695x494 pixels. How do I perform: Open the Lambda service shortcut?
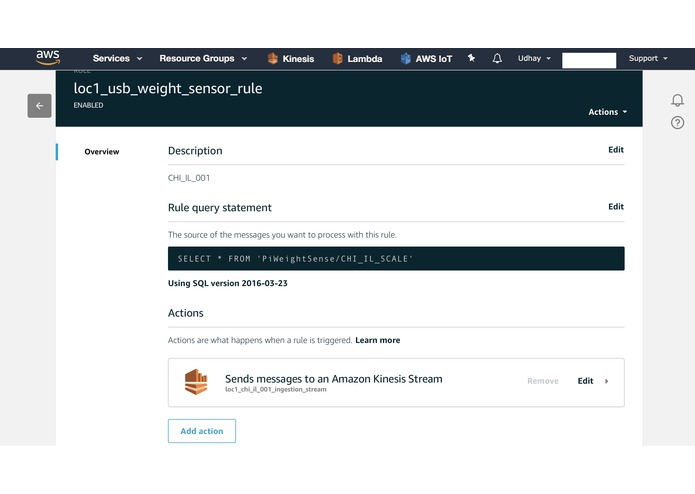click(x=357, y=58)
